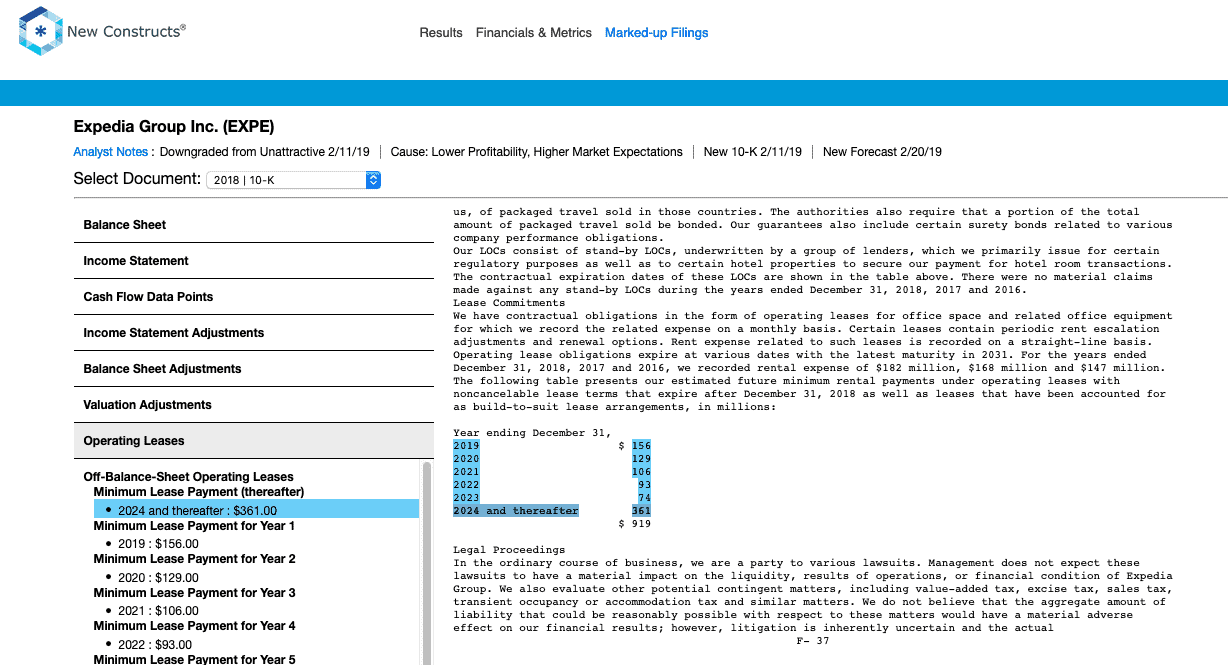The width and height of the screenshot is (1228, 665).
Task: Click 'Cause: Lower Profitability, Higher Market Expectations'
Action: 536,152
